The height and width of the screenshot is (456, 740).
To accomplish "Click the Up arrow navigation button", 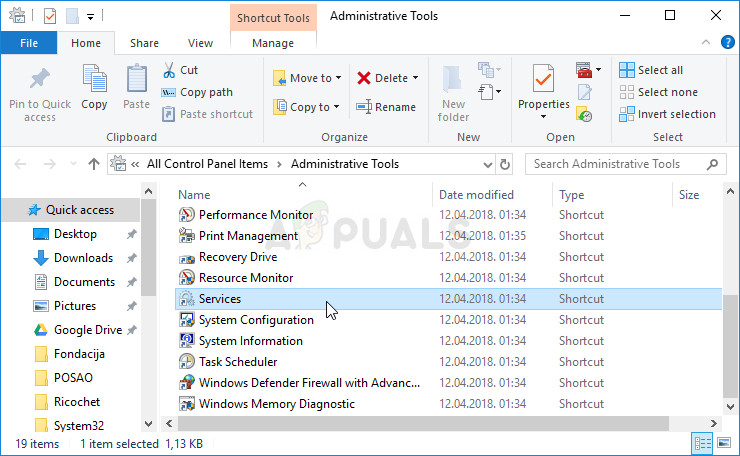I will click(93, 164).
